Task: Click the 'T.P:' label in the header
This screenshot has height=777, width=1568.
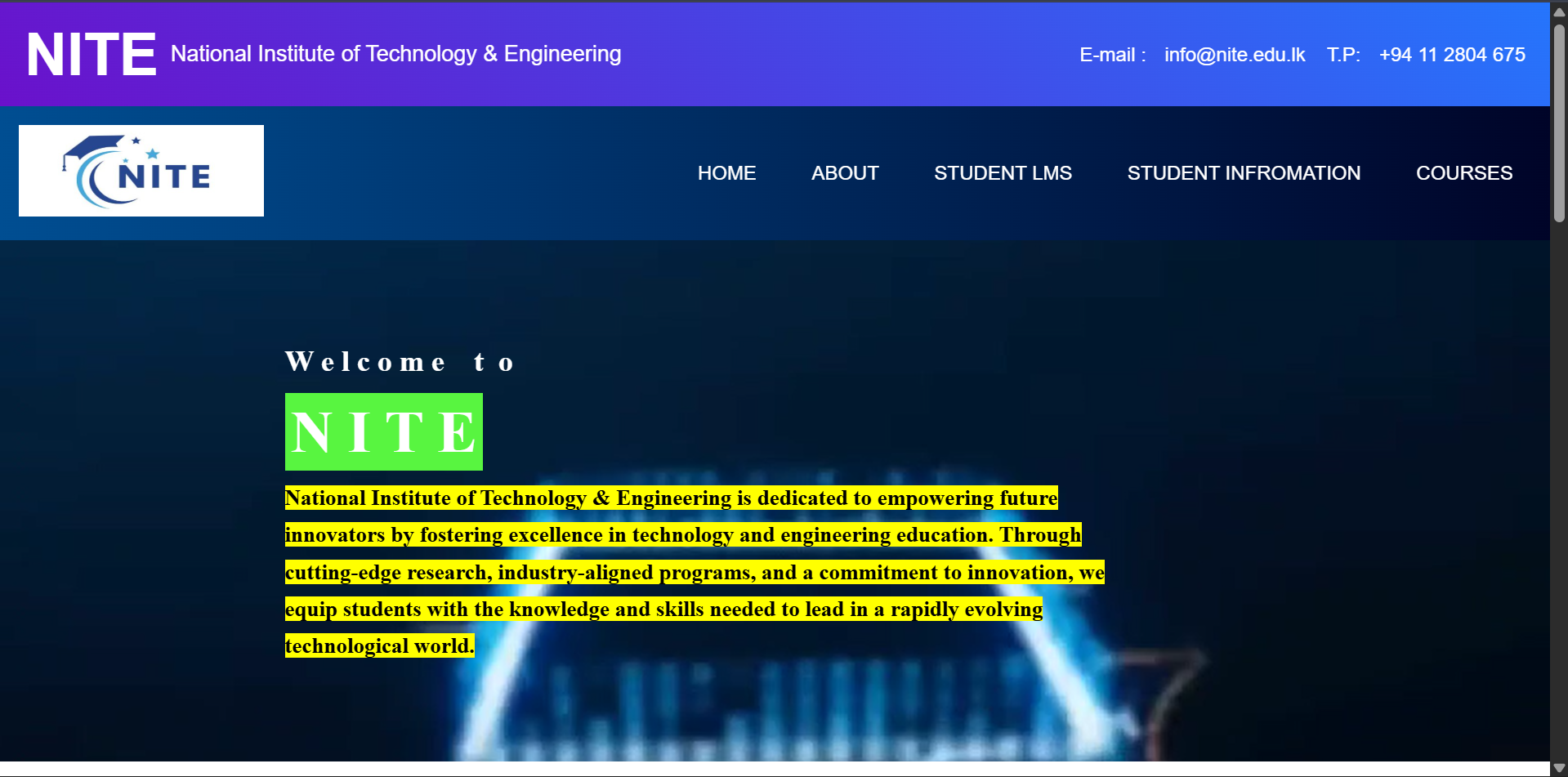Action: point(1342,55)
